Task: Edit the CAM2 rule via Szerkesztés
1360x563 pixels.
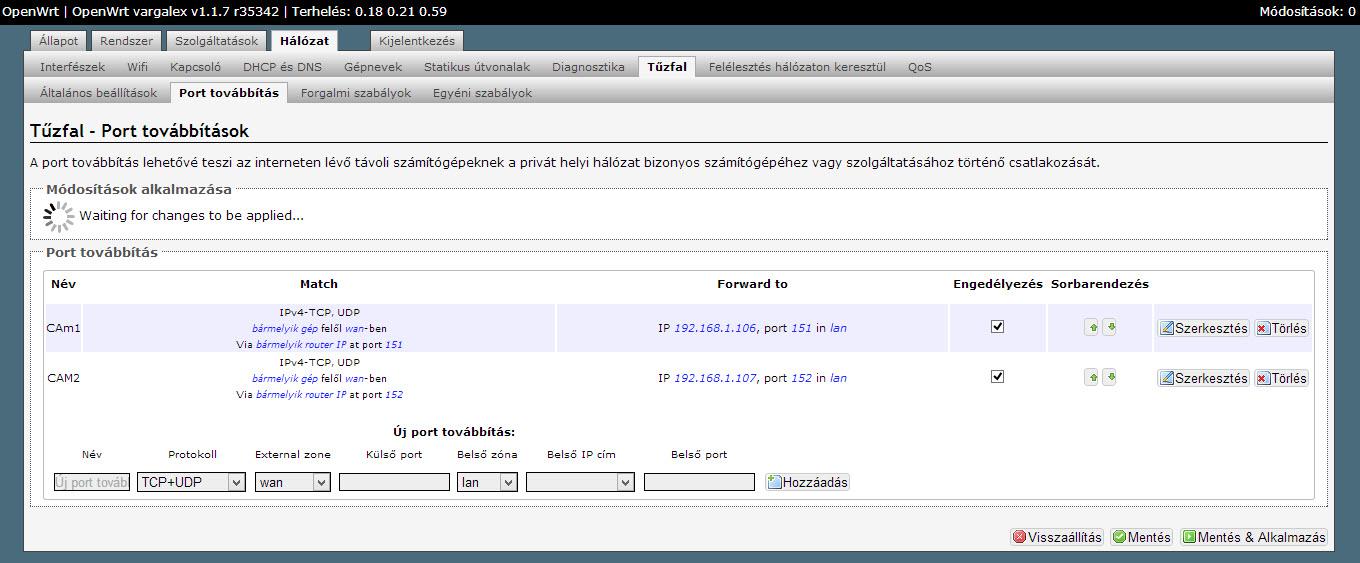Action: [1203, 378]
